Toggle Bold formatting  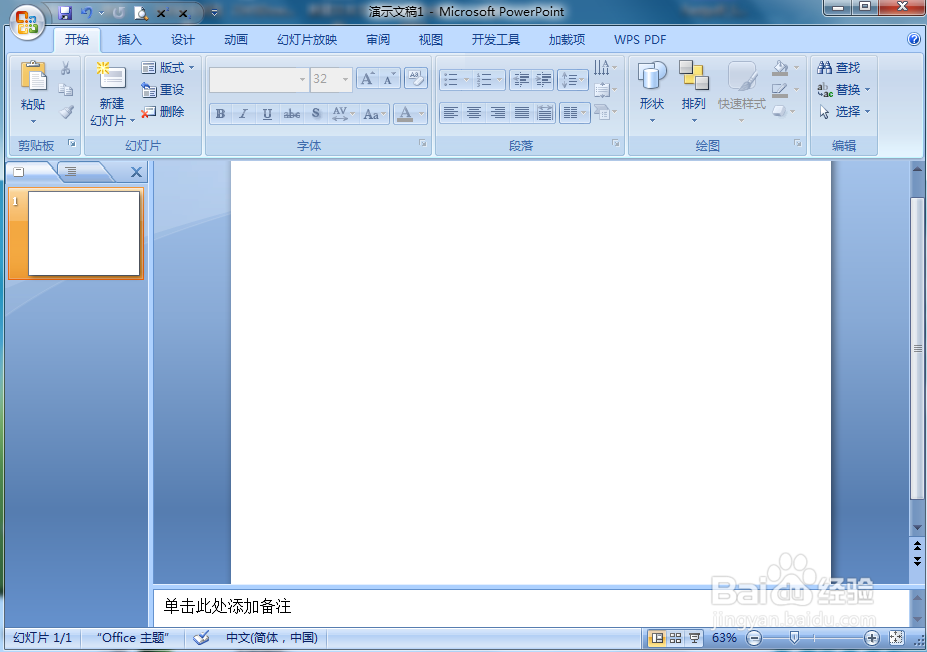221,113
